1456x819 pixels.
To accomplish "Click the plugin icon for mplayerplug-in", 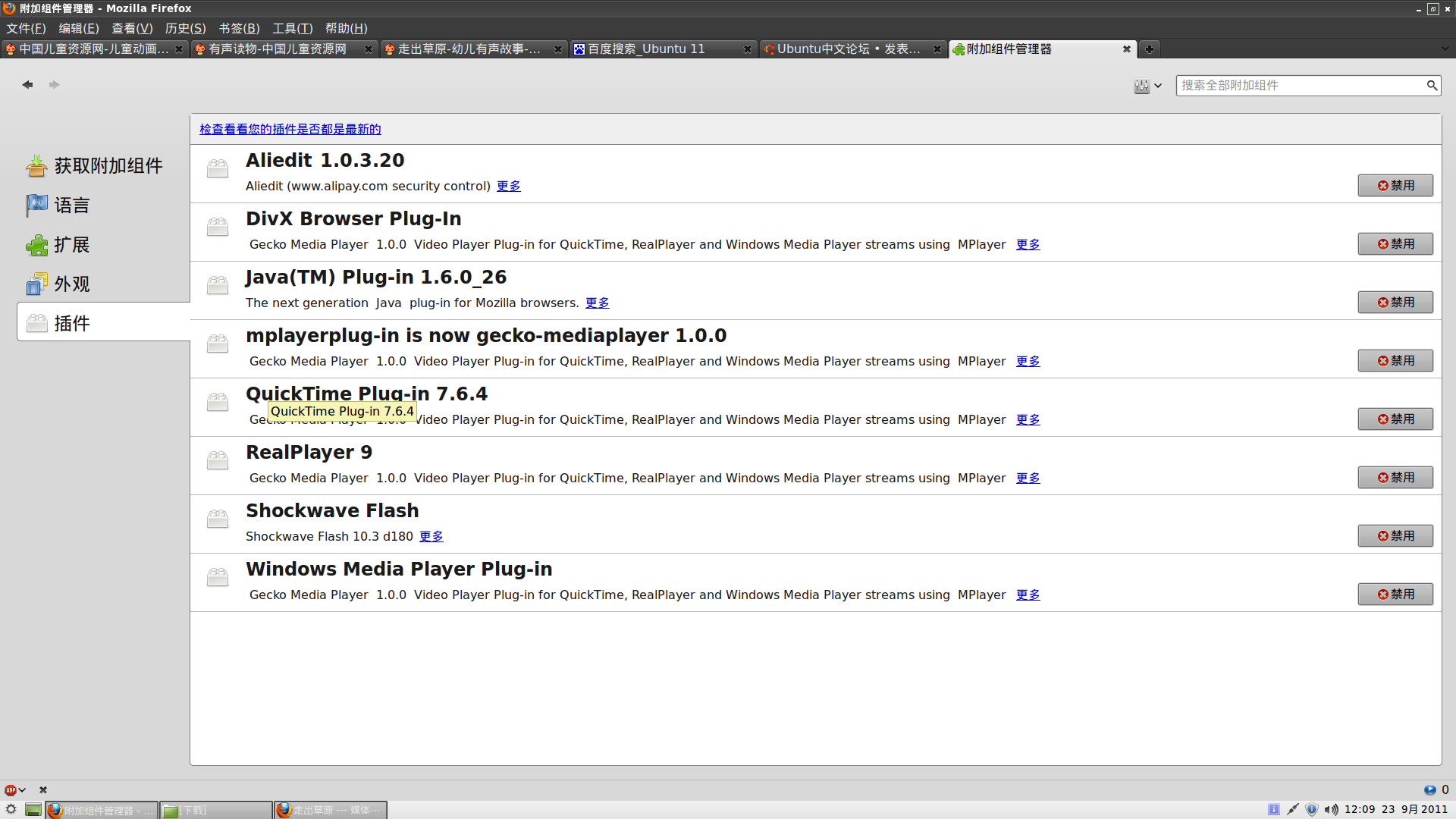I will click(x=218, y=344).
